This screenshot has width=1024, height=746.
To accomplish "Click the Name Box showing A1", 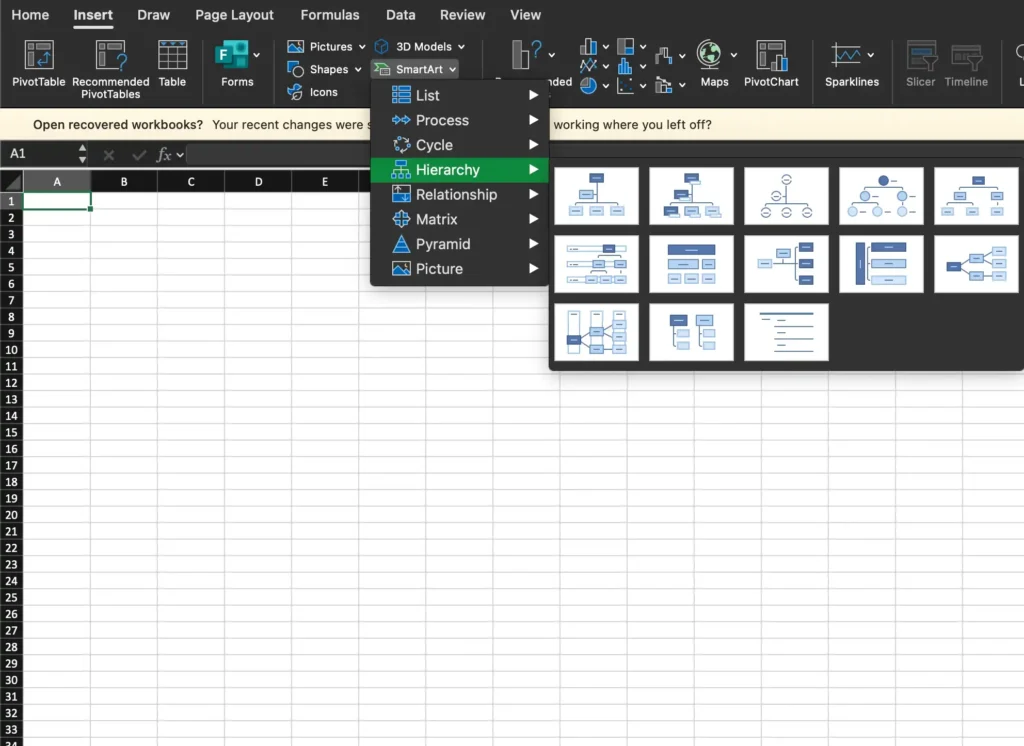I will click(39, 154).
